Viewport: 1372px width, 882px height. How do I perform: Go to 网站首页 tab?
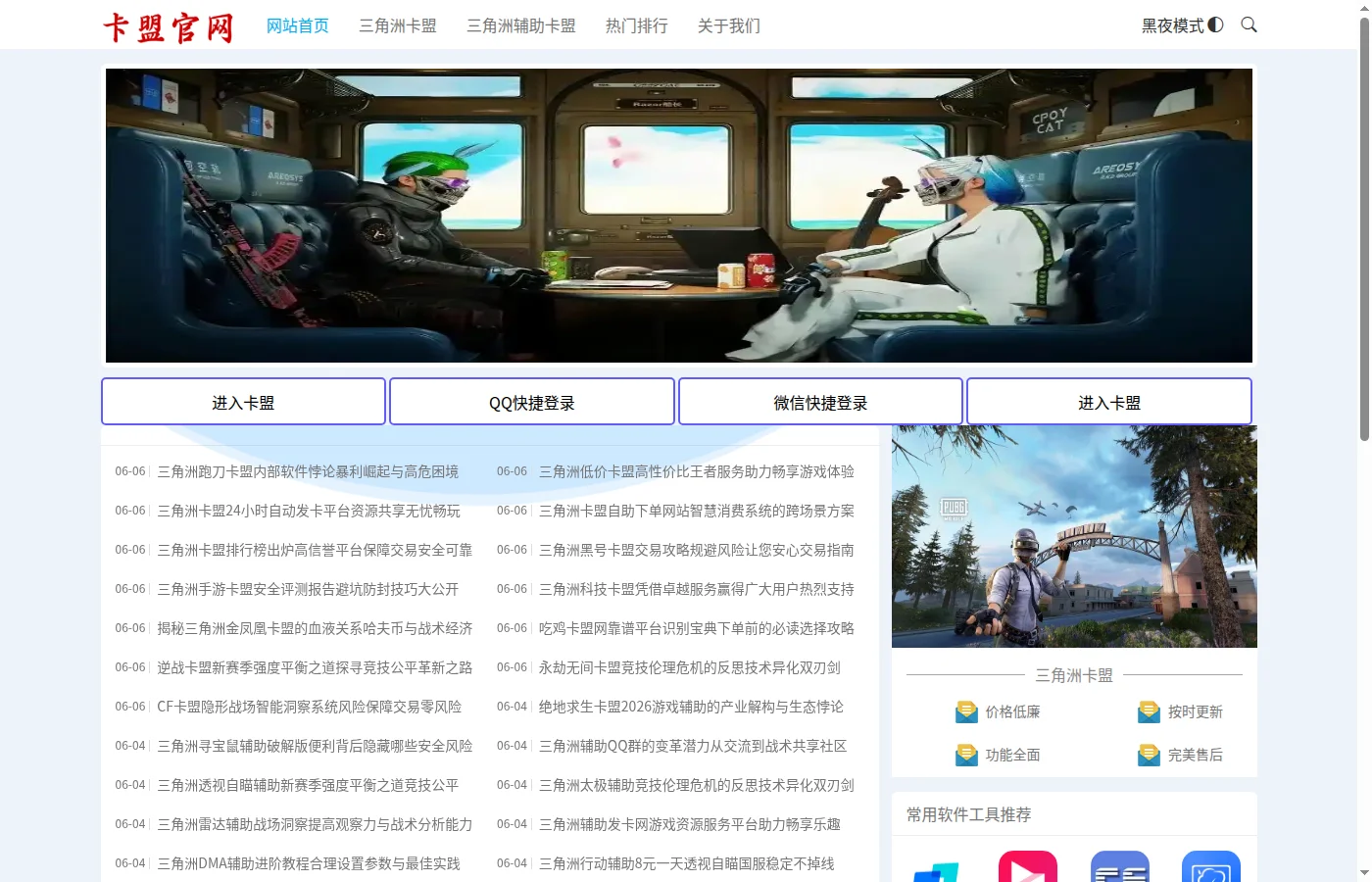[298, 25]
